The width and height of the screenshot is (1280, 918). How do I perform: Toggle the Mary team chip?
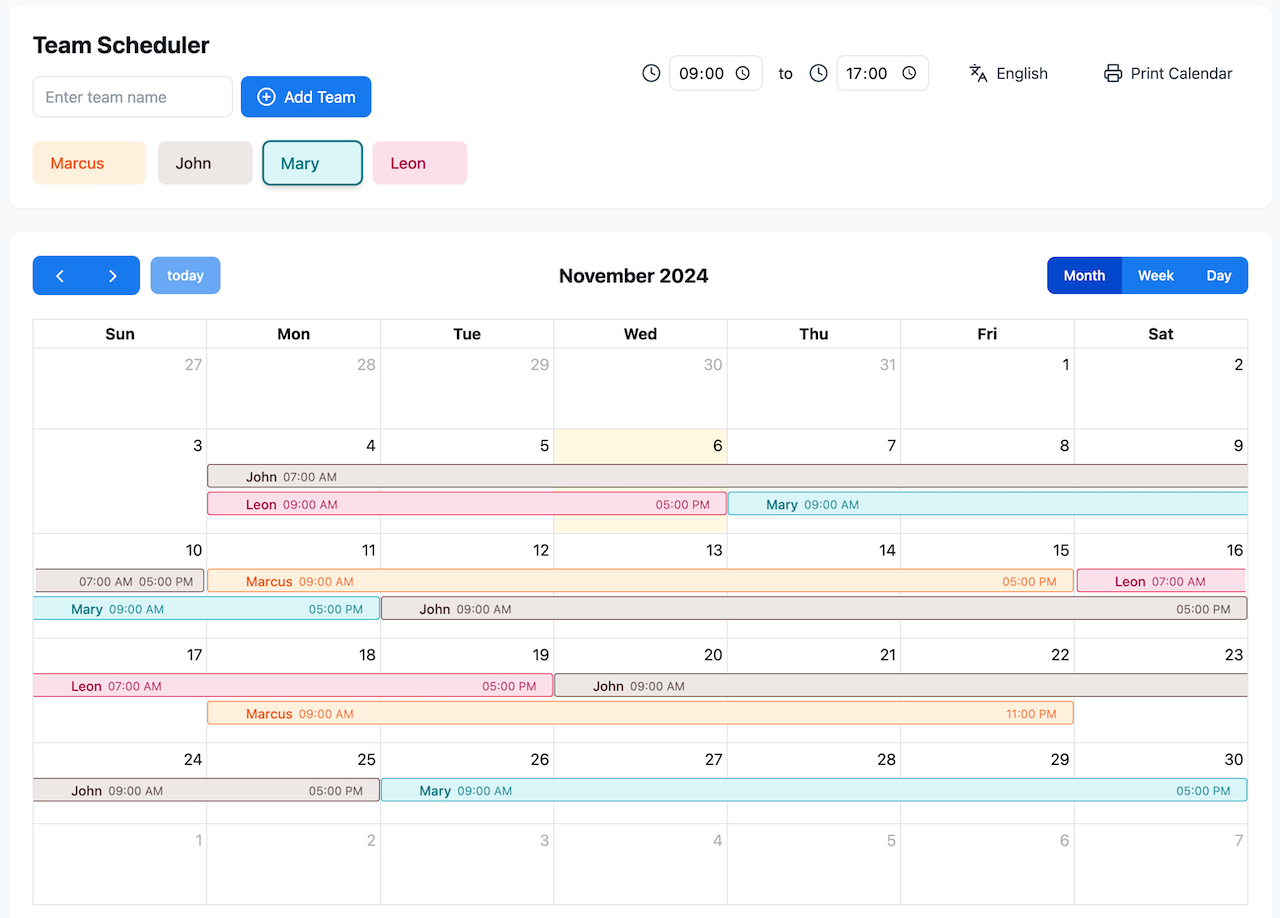(x=312, y=163)
